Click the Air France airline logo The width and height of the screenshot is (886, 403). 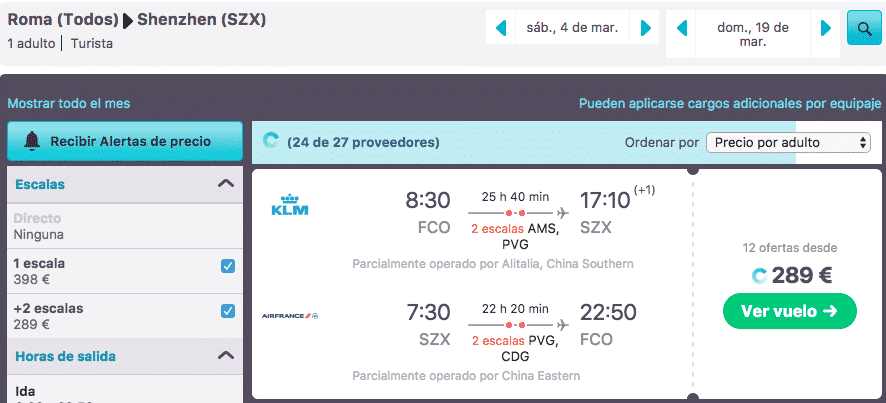click(290, 316)
